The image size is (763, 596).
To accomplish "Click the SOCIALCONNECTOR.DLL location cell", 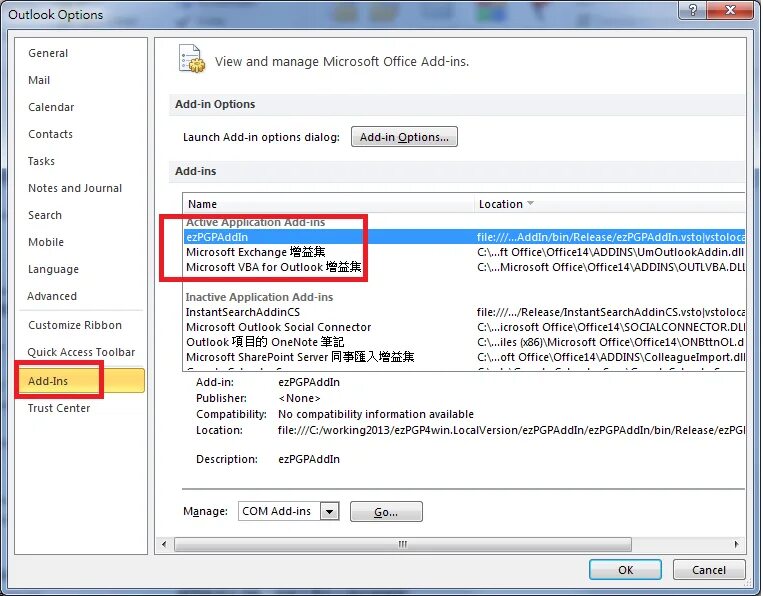I will pos(610,327).
